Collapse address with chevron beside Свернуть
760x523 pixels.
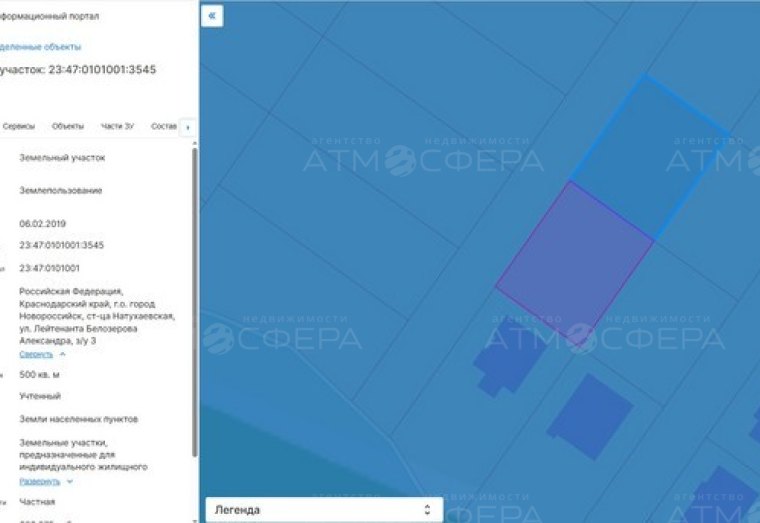click(63, 354)
